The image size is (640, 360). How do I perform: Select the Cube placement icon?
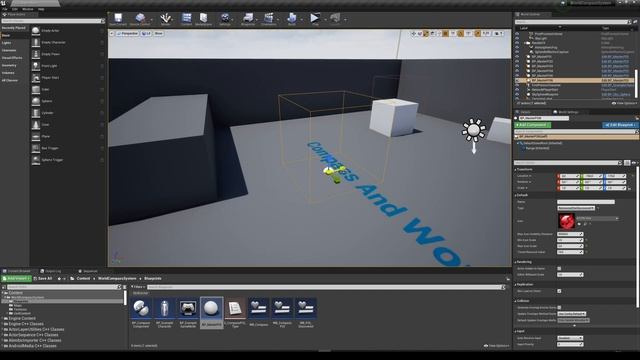tap(36, 89)
